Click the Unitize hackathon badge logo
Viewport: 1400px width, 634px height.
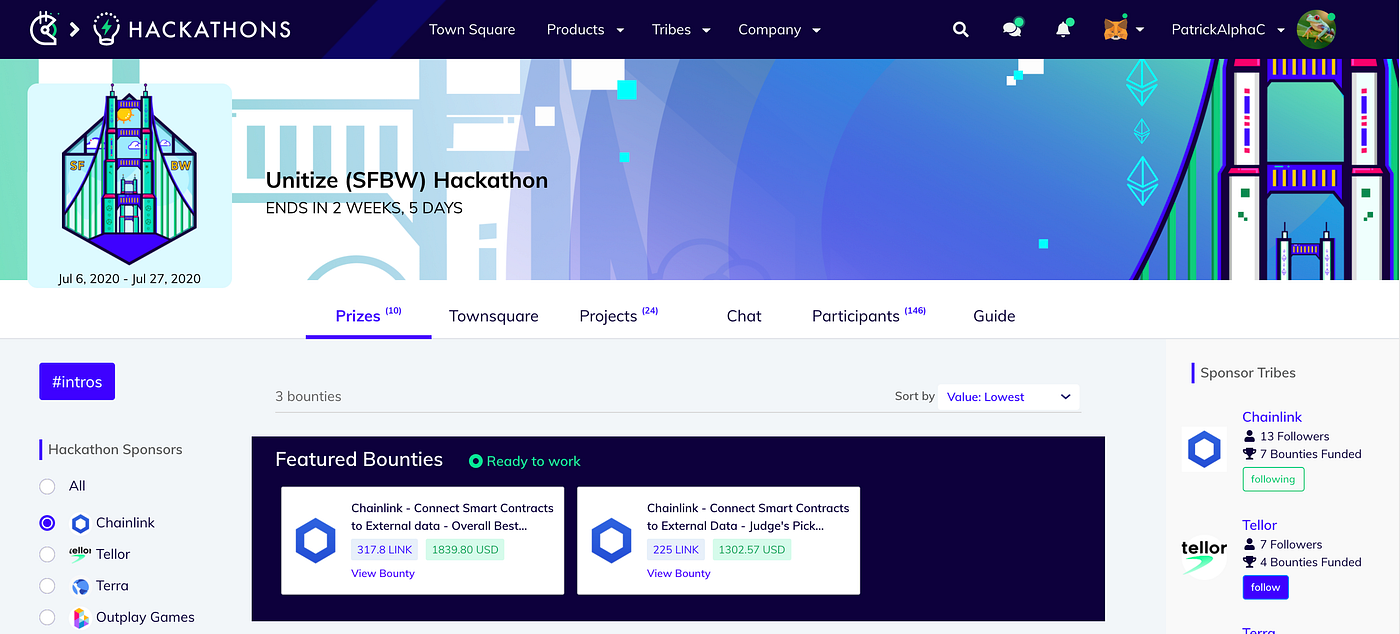[130, 176]
